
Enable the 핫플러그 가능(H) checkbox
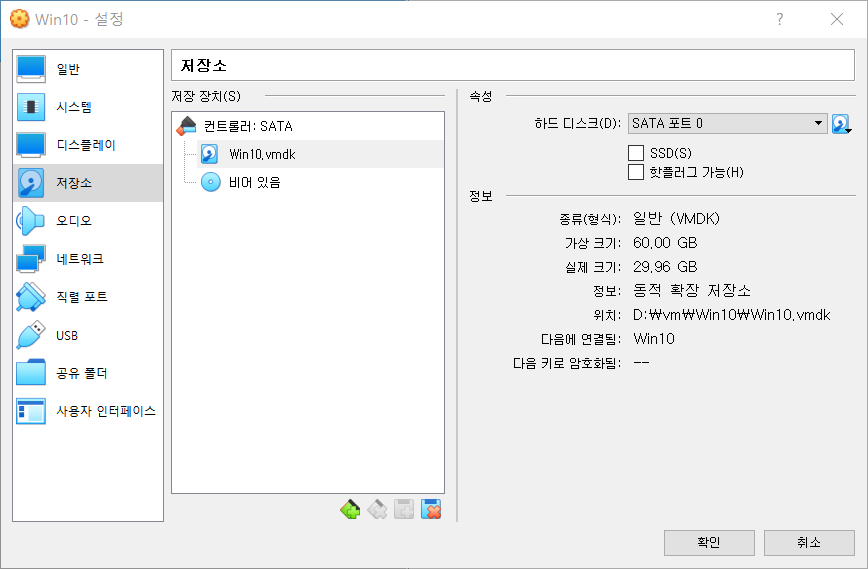tap(636, 172)
